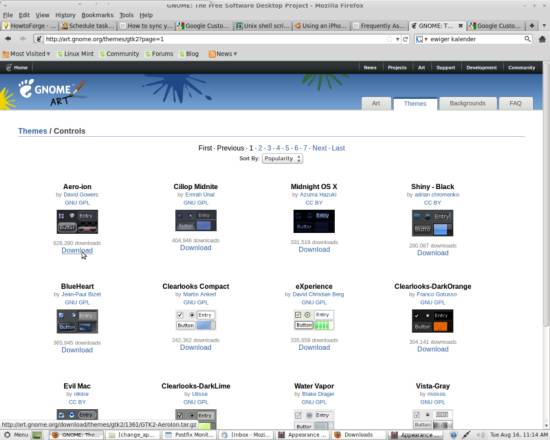The width and height of the screenshot is (550, 440).
Task: Go to page 7 of themes
Action: pos(305,148)
